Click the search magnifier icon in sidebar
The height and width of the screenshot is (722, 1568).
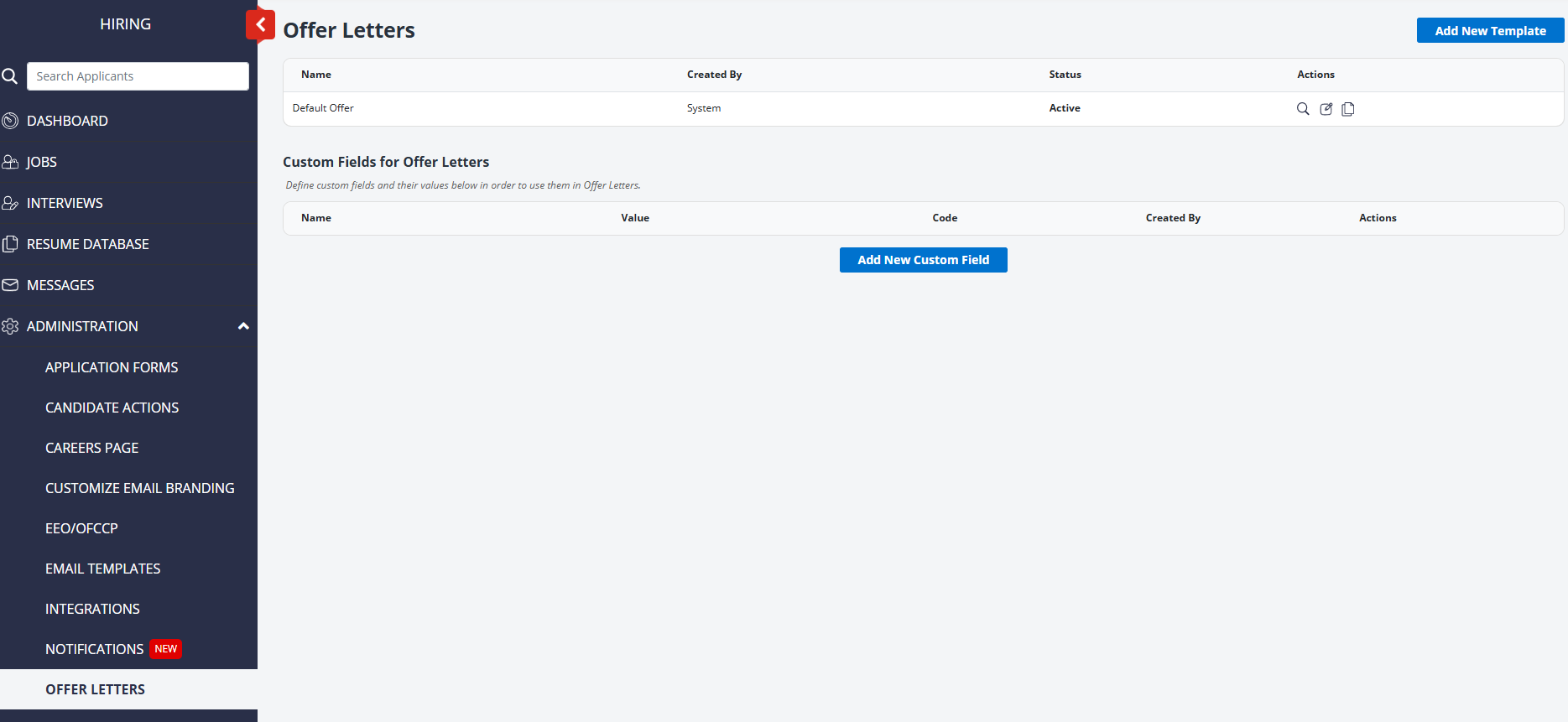click(10, 76)
